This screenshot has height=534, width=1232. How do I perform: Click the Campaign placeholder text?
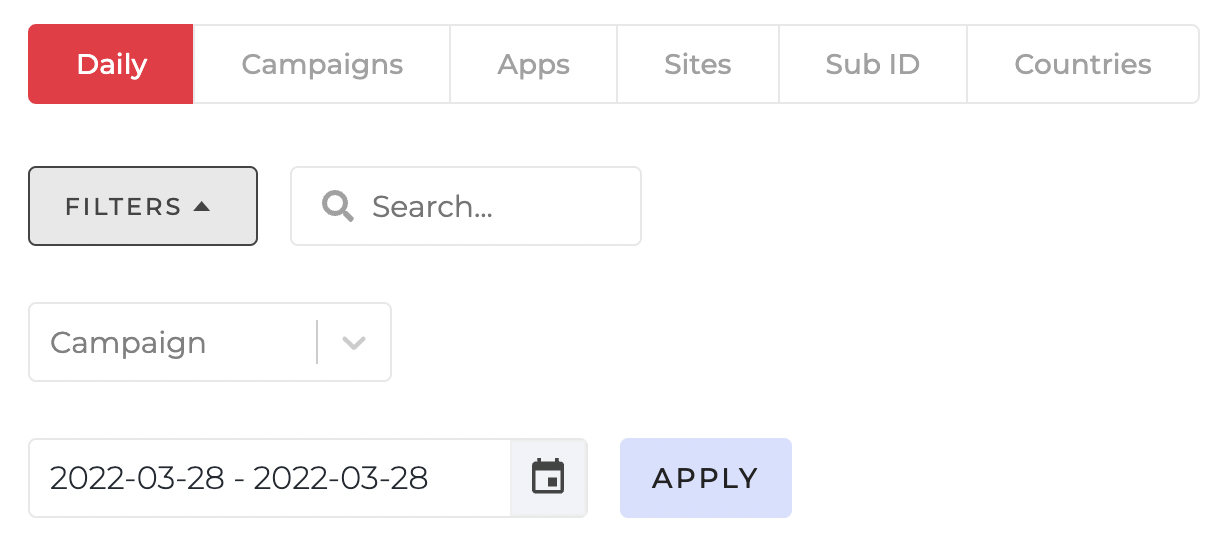pos(128,343)
